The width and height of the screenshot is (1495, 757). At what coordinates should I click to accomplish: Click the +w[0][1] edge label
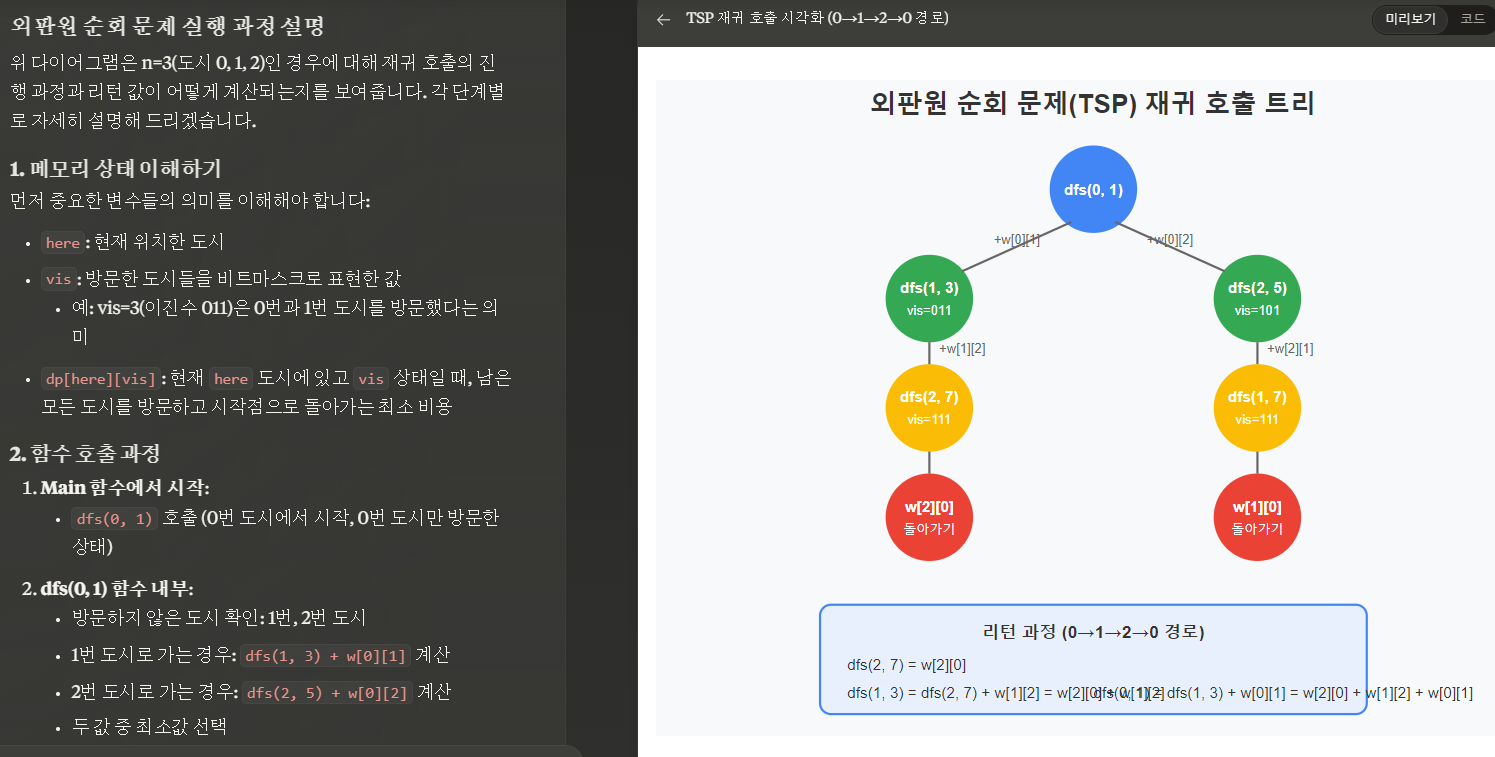point(1016,240)
